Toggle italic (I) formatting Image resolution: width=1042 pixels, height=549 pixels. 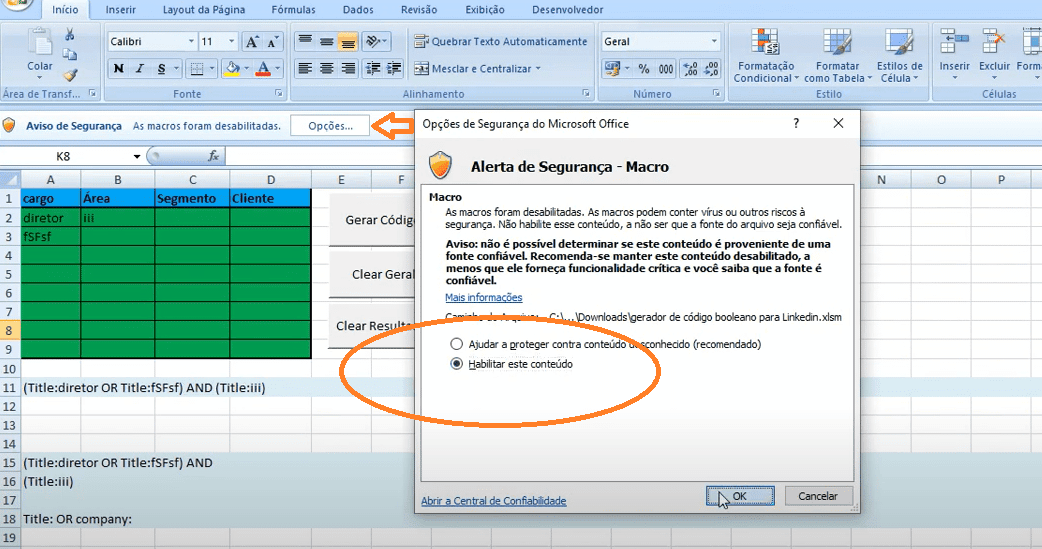(140, 68)
